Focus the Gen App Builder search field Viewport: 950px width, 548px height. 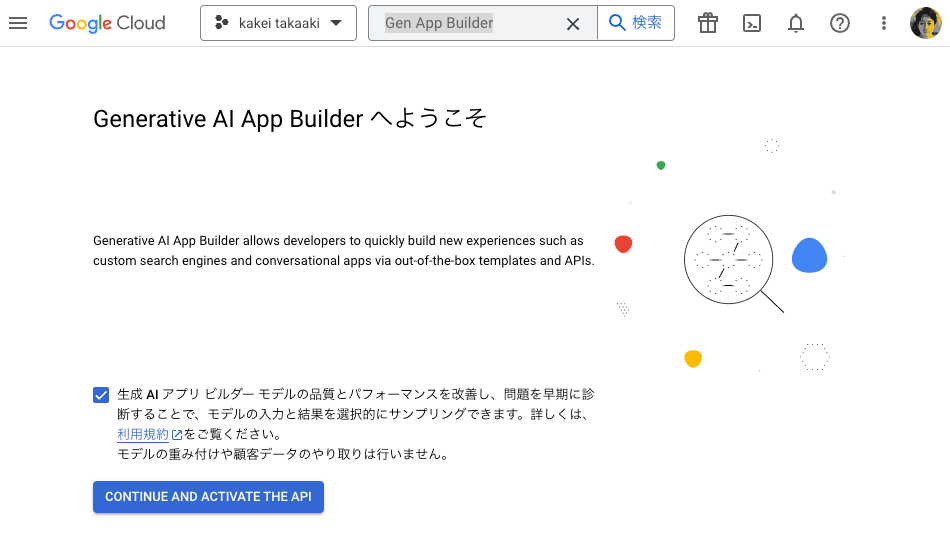(x=473, y=23)
